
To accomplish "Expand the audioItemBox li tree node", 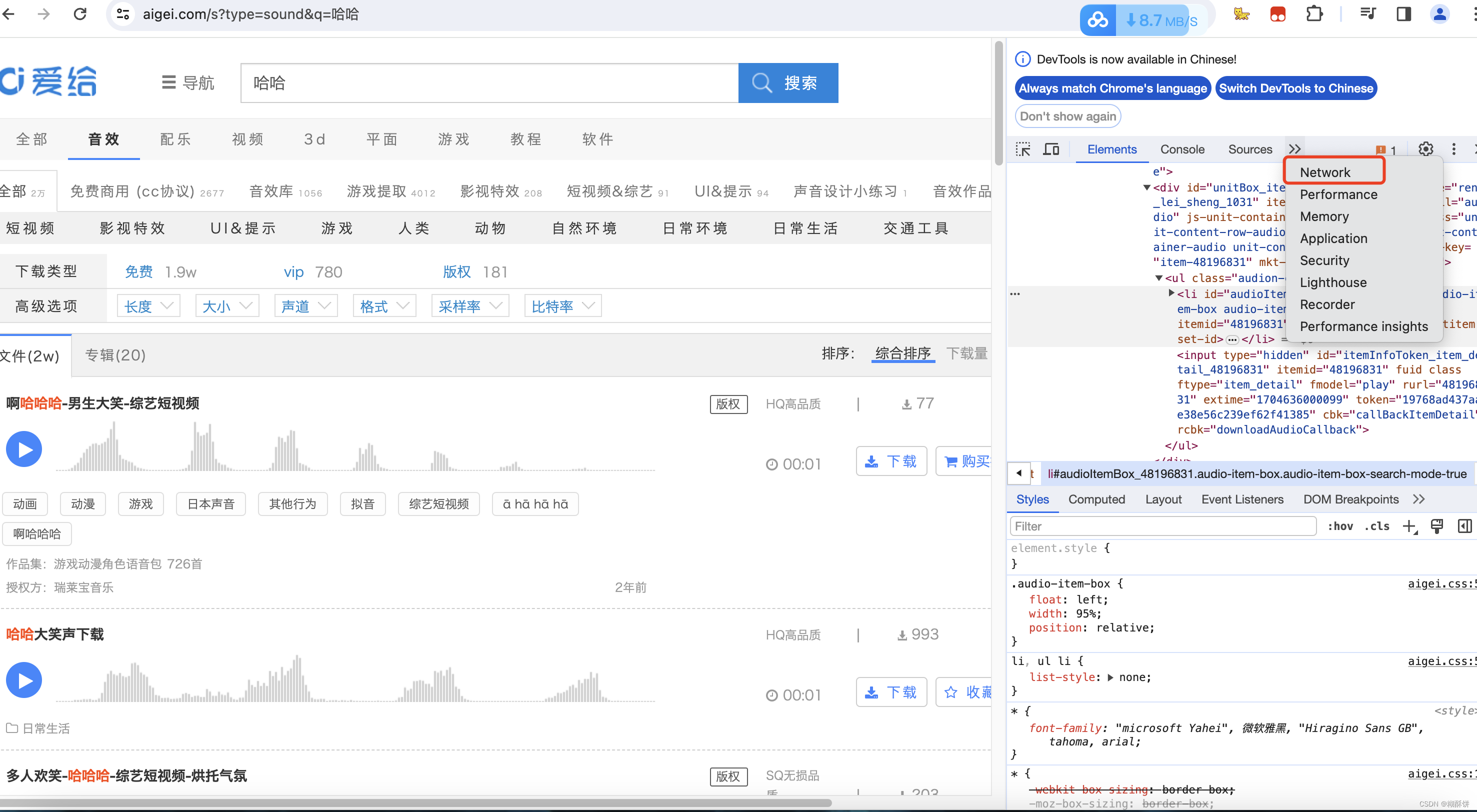I will tap(1171, 293).
